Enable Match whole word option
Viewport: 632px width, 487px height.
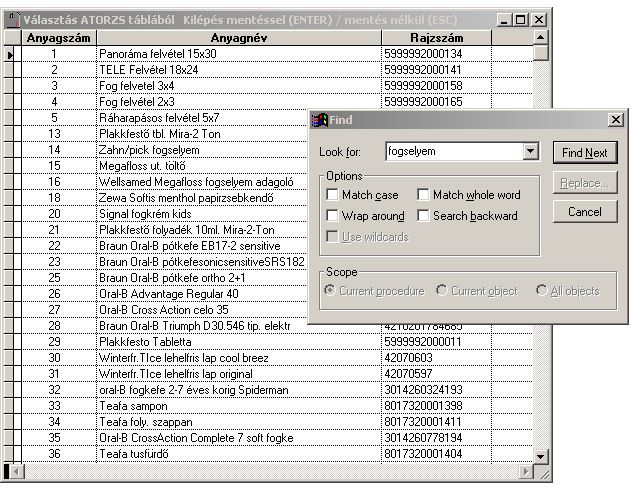click(x=423, y=195)
